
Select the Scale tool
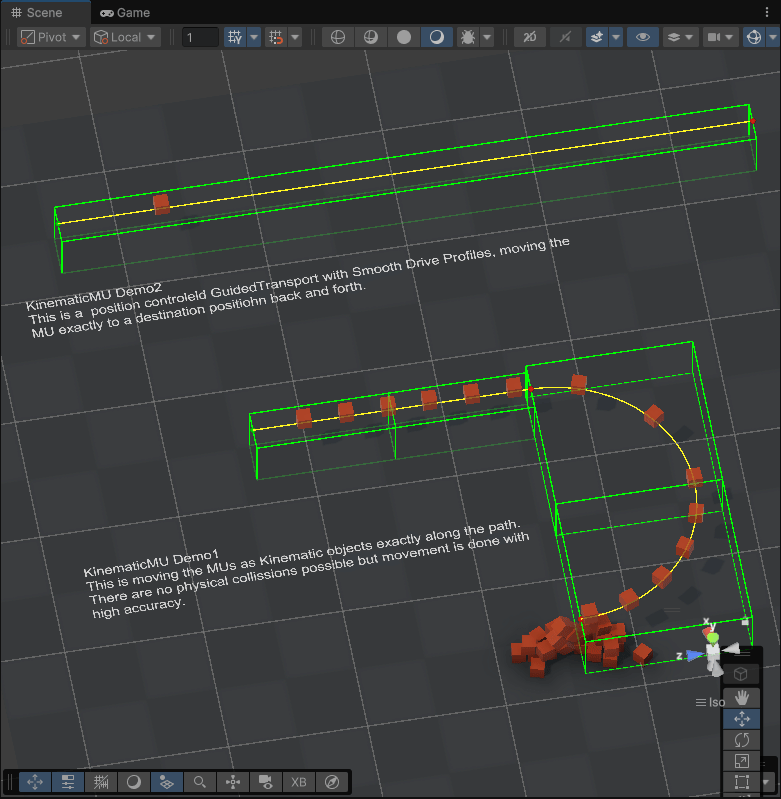click(741, 761)
